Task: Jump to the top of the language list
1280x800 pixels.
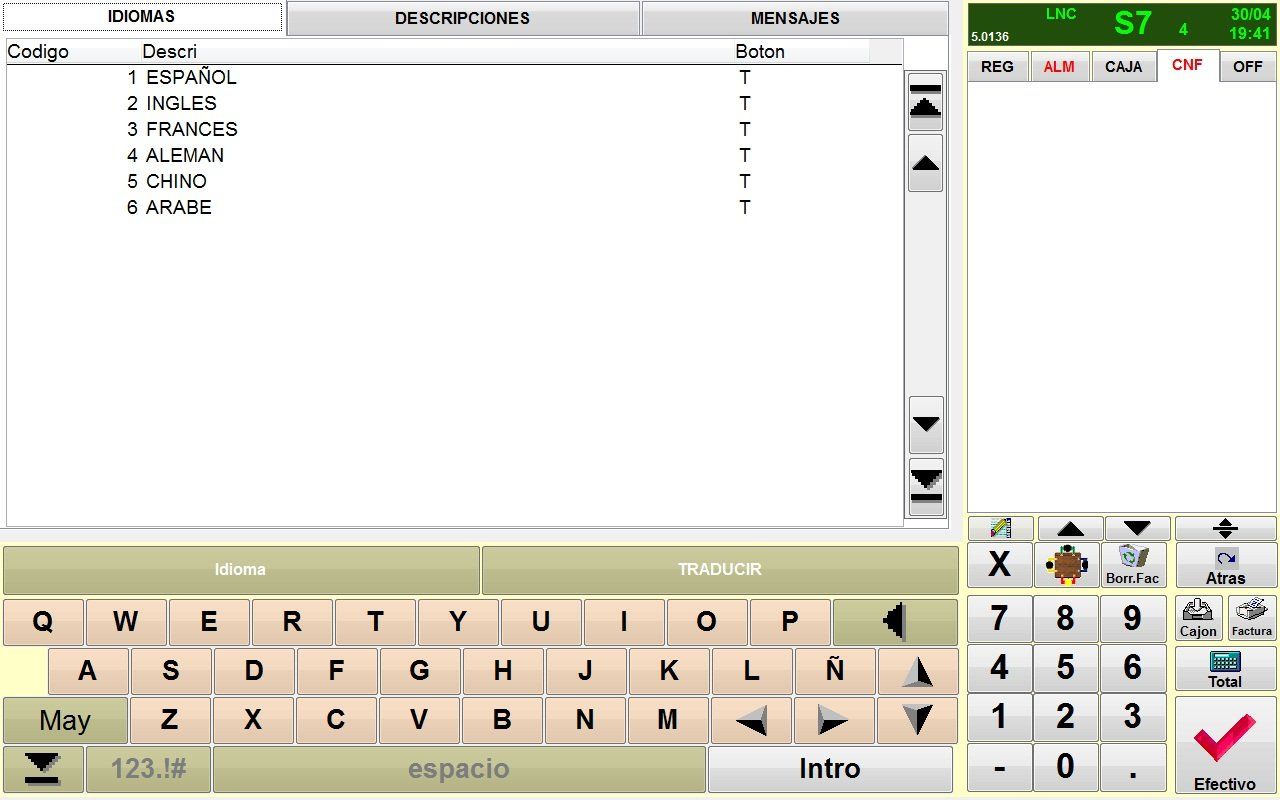Action: click(x=926, y=102)
